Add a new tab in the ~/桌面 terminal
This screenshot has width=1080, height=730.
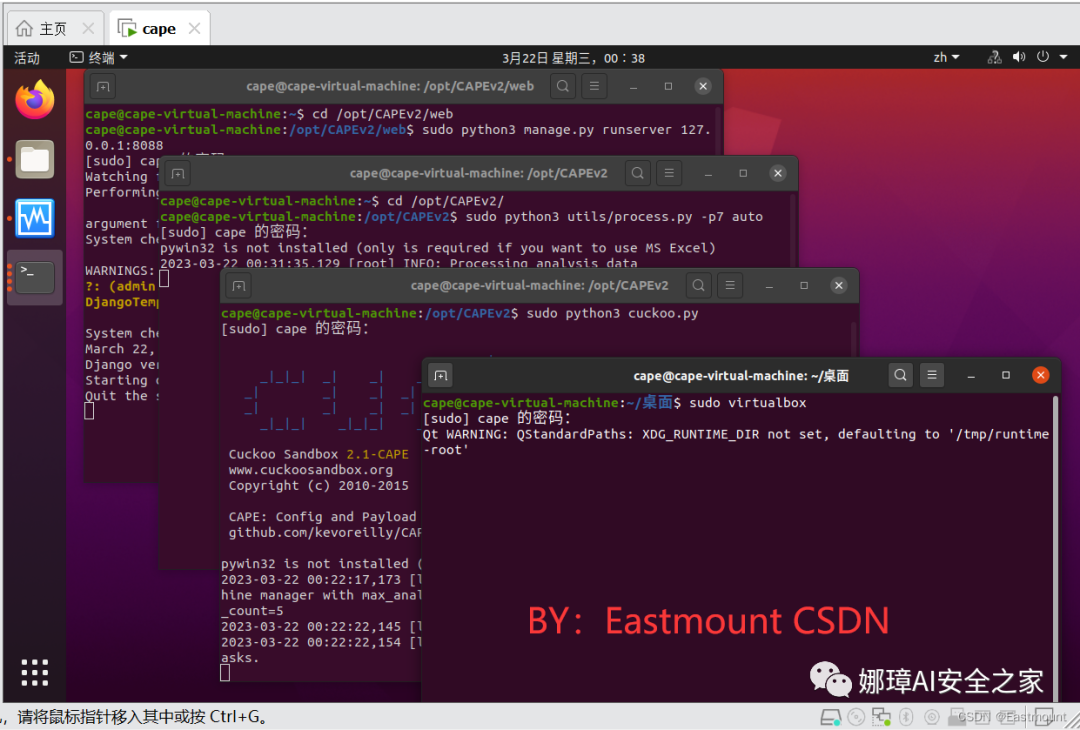pos(441,375)
